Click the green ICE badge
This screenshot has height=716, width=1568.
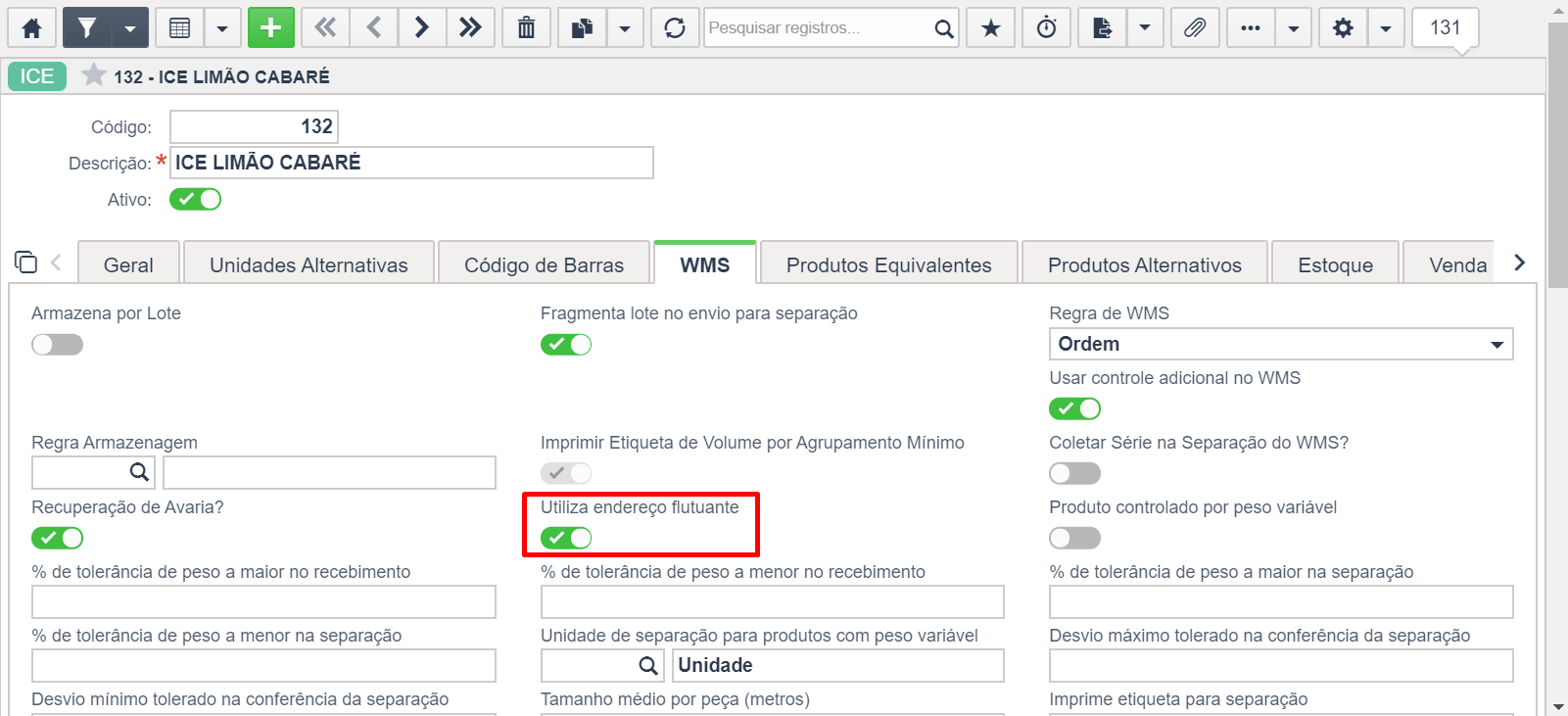coord(37,76)
